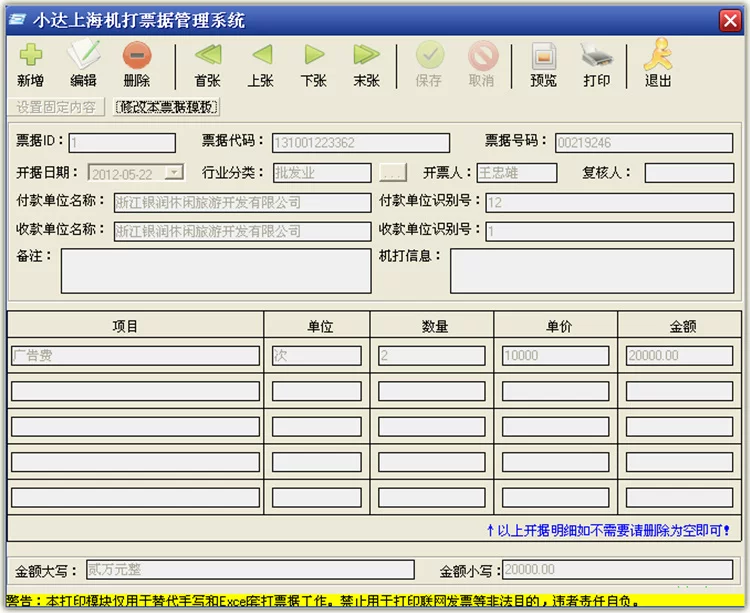
Task: Click the 收款单位识别号 field
Action: (x=610, y=231)
